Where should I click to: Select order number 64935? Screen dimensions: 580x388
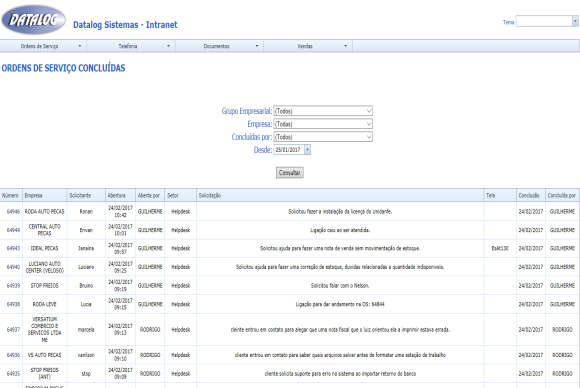click(x=13, y=374)
